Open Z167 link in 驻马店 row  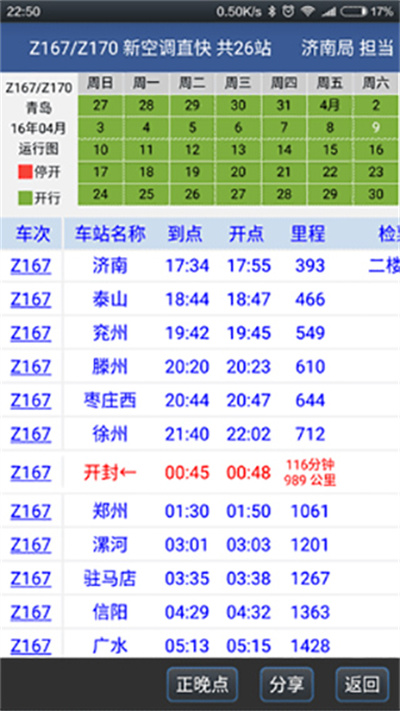point(31,579)
